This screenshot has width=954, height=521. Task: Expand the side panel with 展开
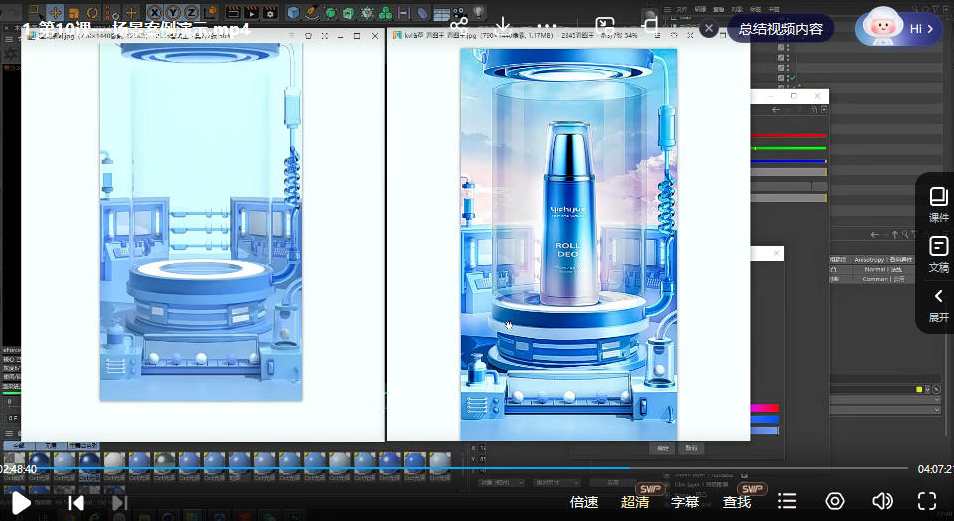pyautogui.click(x=938, y=304)
